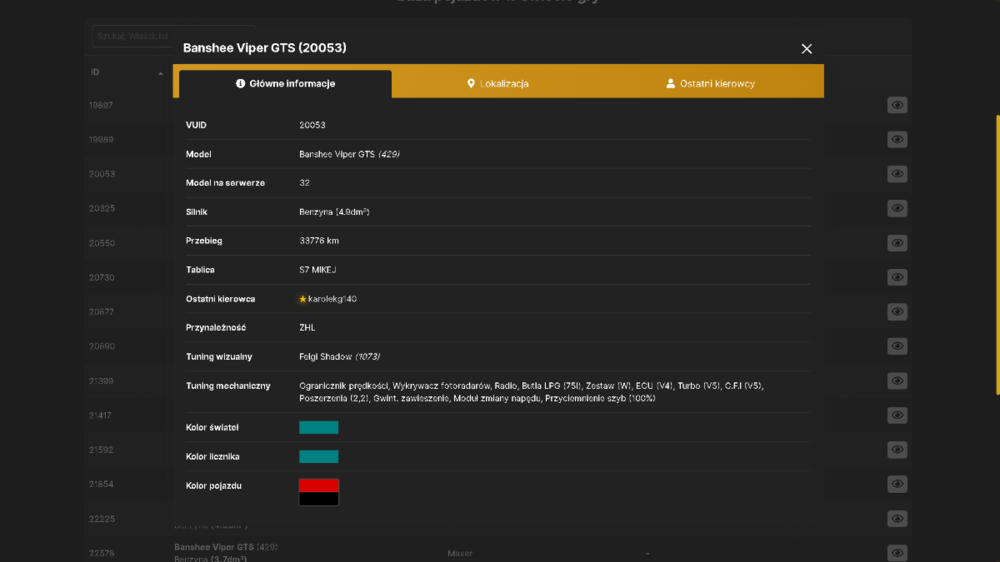Click the eye icon for vehicle 21592
Viewport: 1000px width, 562px height.
click(x=897, y=450)
